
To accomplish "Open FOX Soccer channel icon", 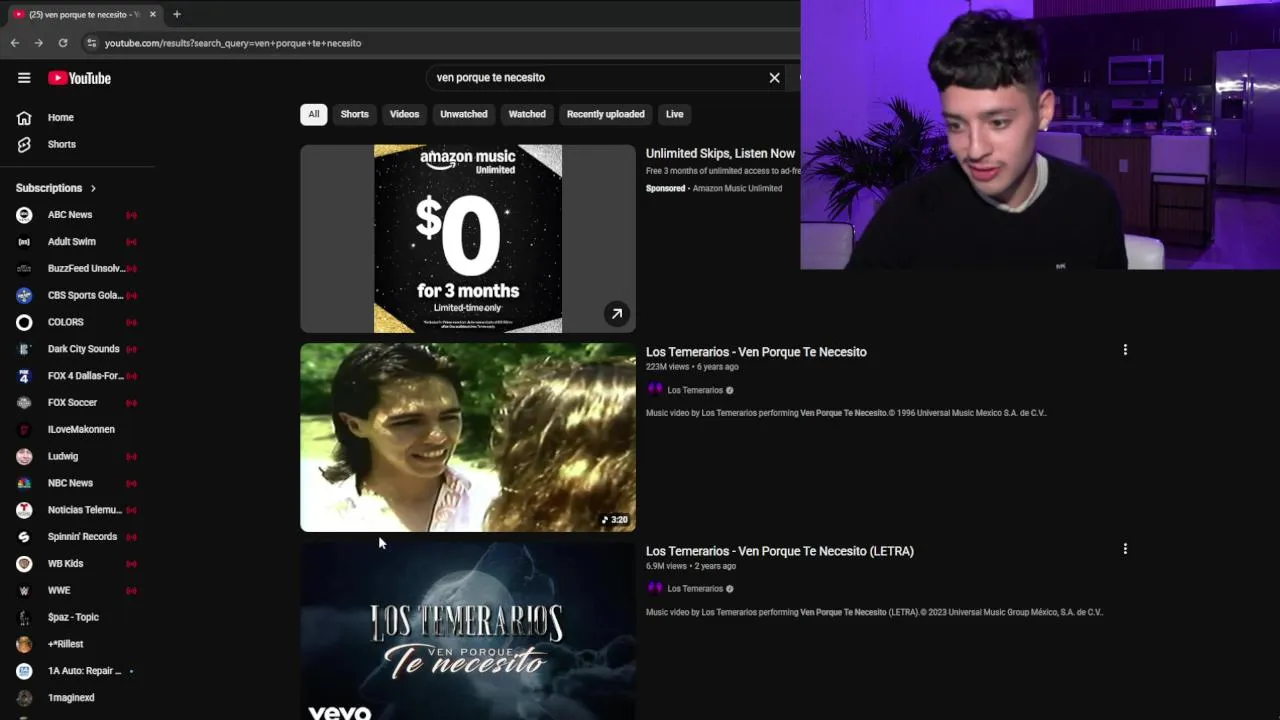I will point(24,402).
